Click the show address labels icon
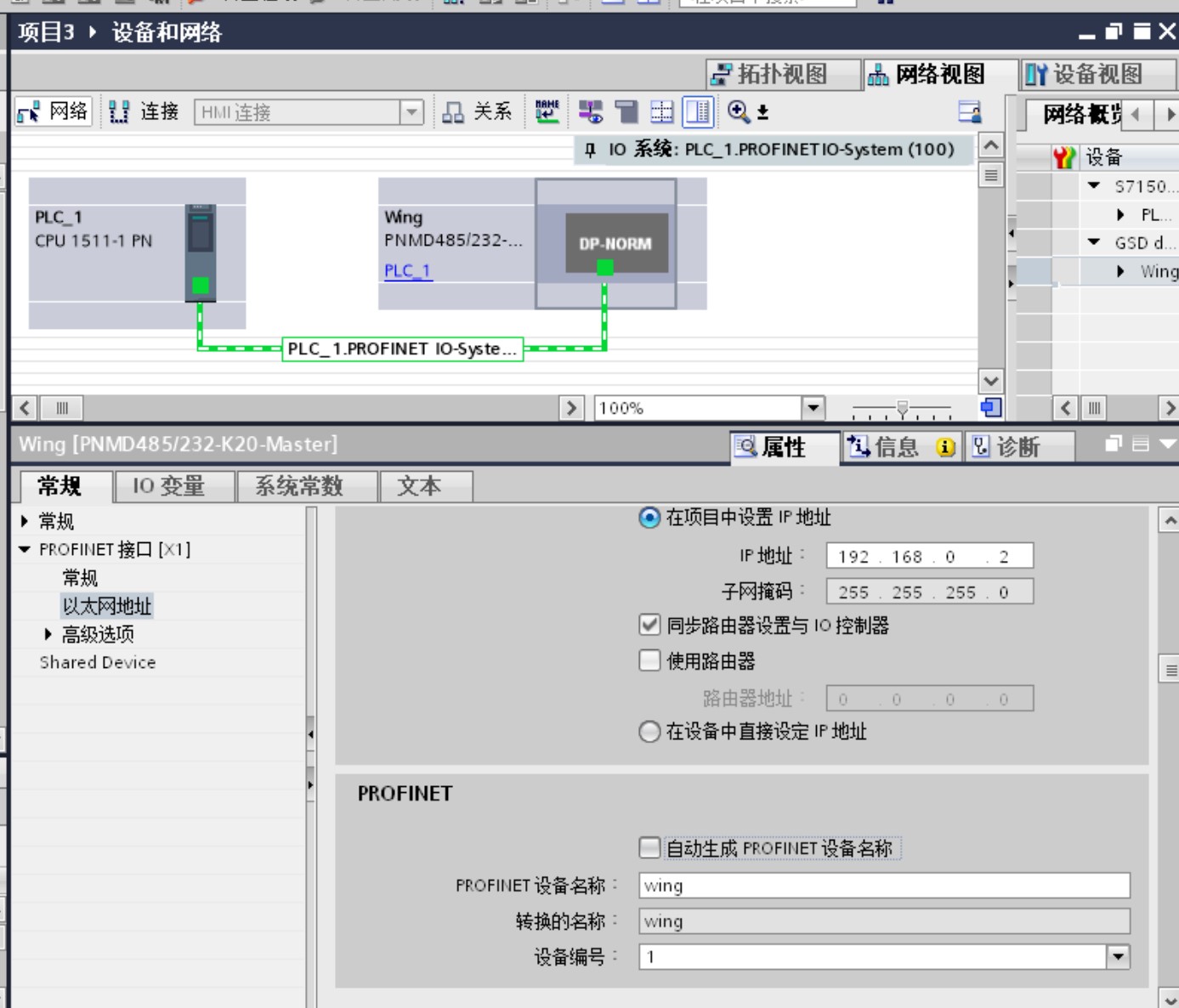 590,111
